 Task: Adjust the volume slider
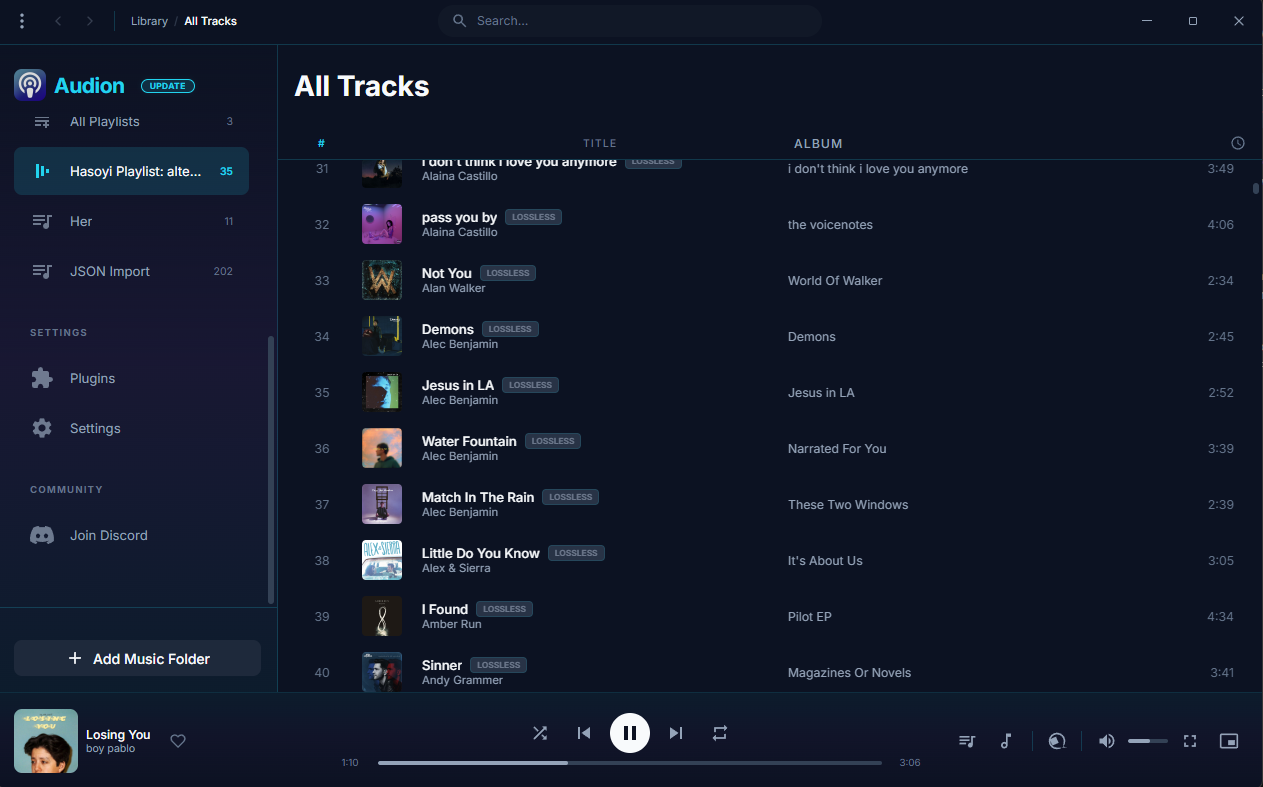tap(1147, 741)
